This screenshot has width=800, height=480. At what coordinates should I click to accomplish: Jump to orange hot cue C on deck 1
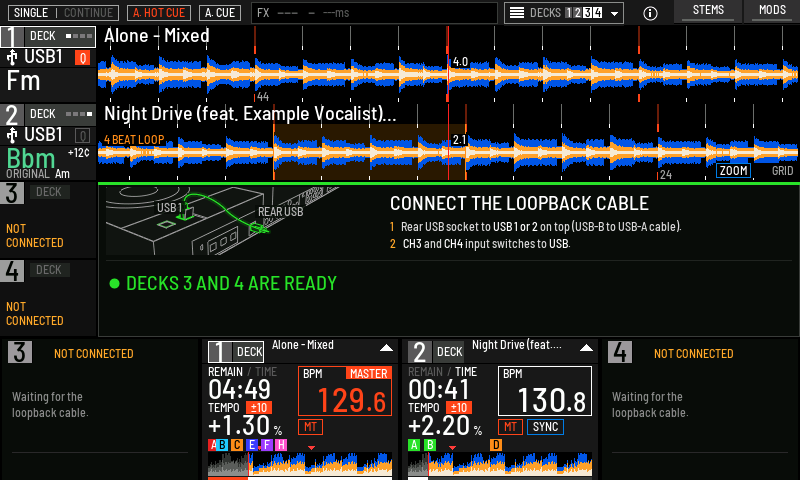[x=237, y=445]
